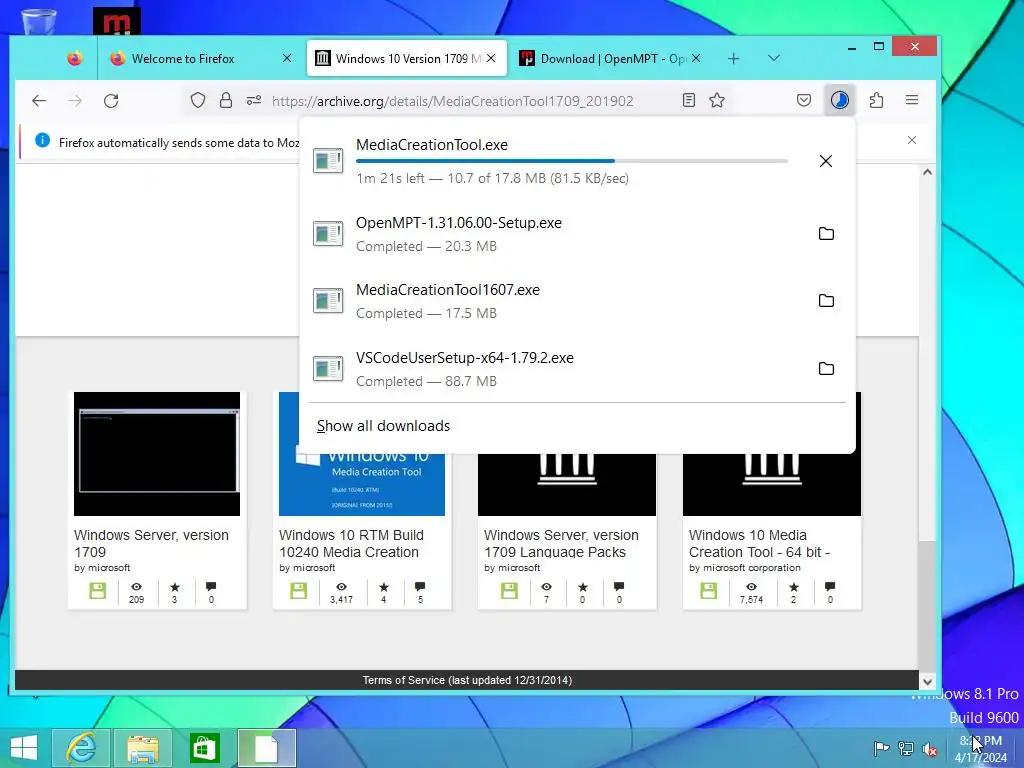The height and width of the screenshot is (768, 1024).
Task: Click reviews icon on Windows 10 RTM card
Action: point(420,586)
